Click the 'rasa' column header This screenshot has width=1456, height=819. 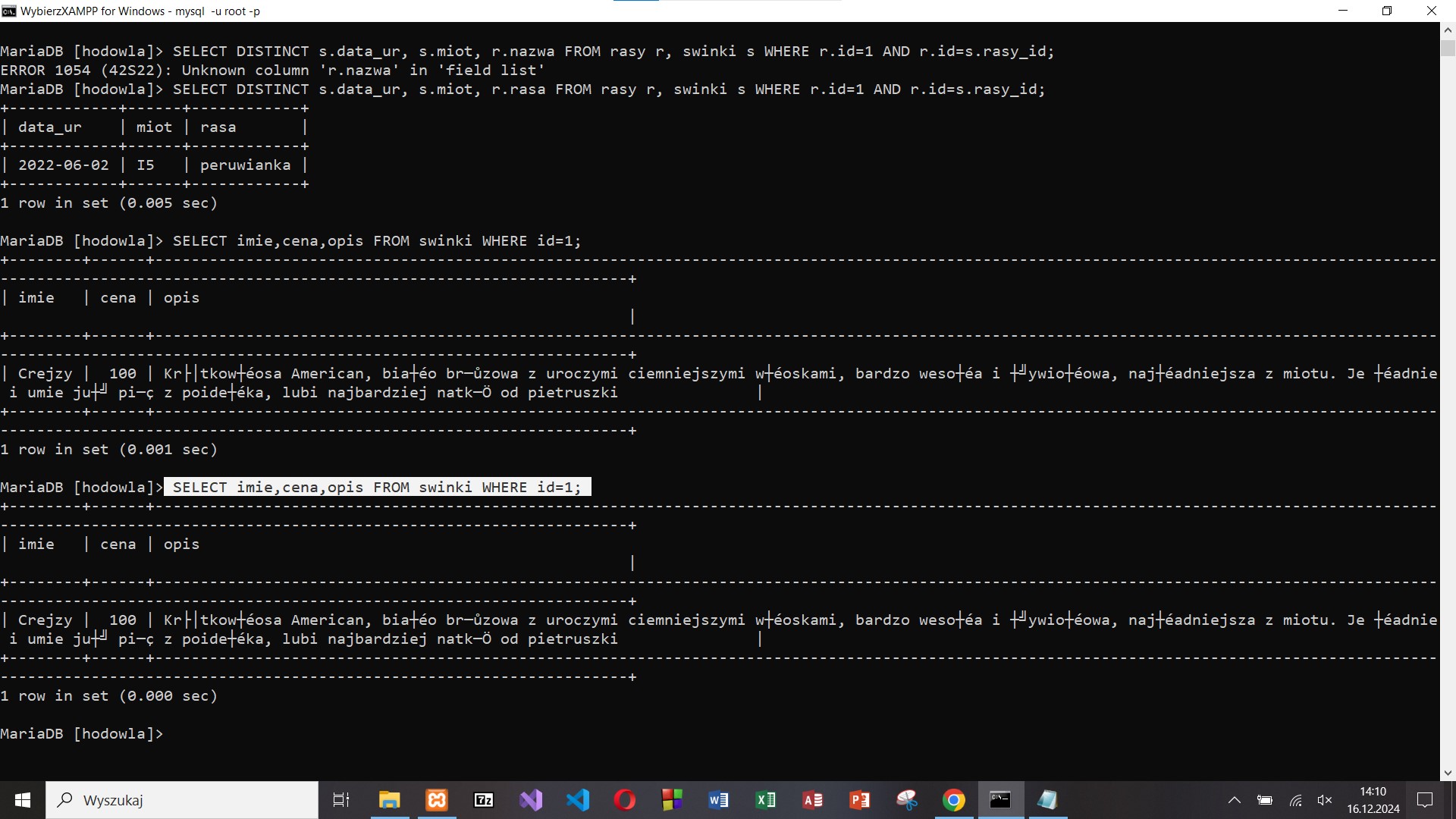(218, 127)
